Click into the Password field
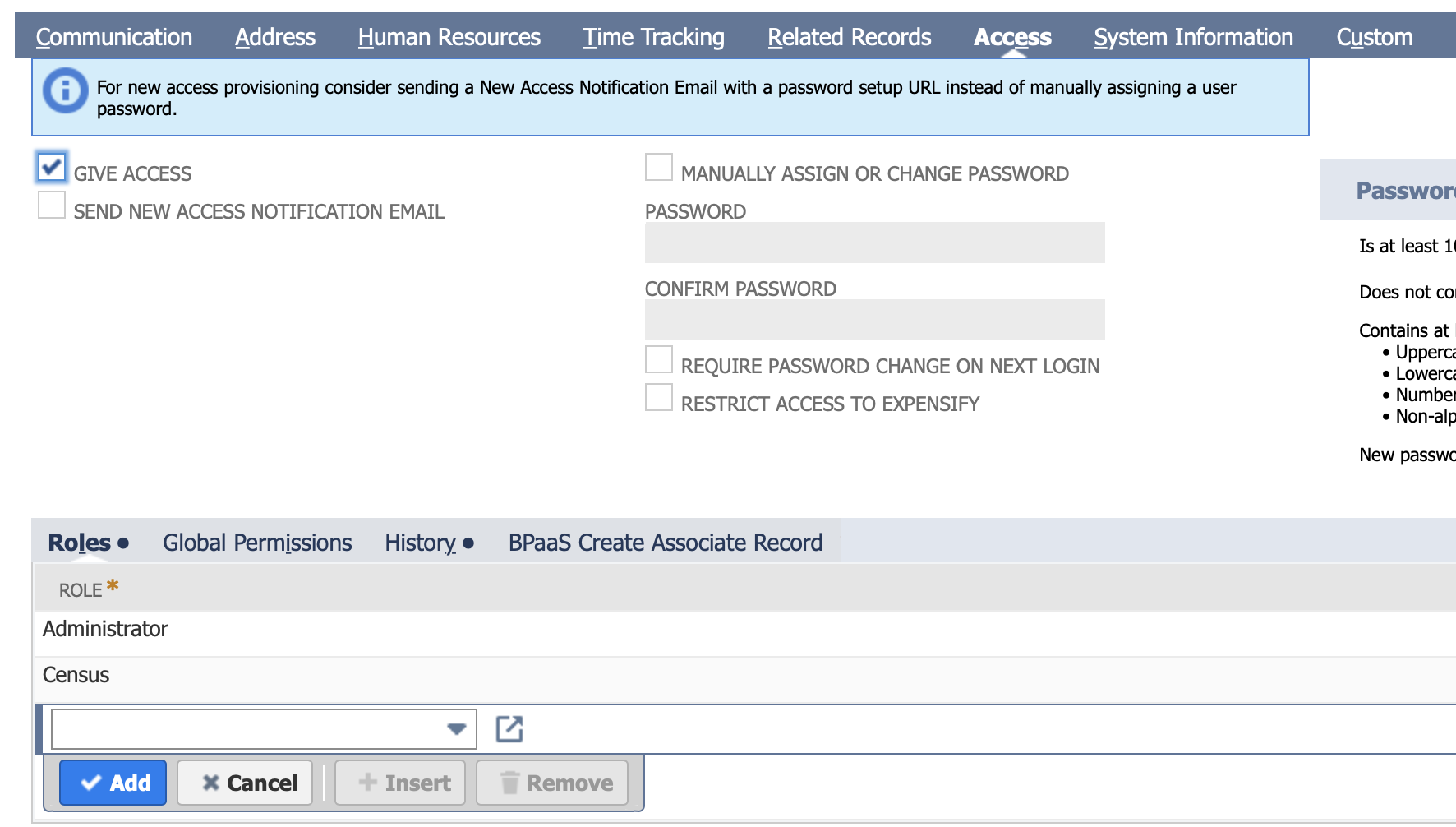The image size is (1456, 827). point(874,243)
